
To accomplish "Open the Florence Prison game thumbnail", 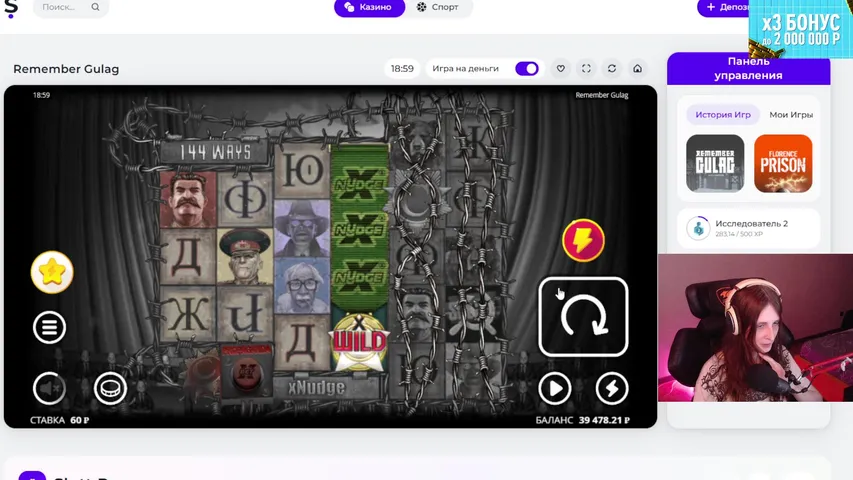I will tap(783, 163).
